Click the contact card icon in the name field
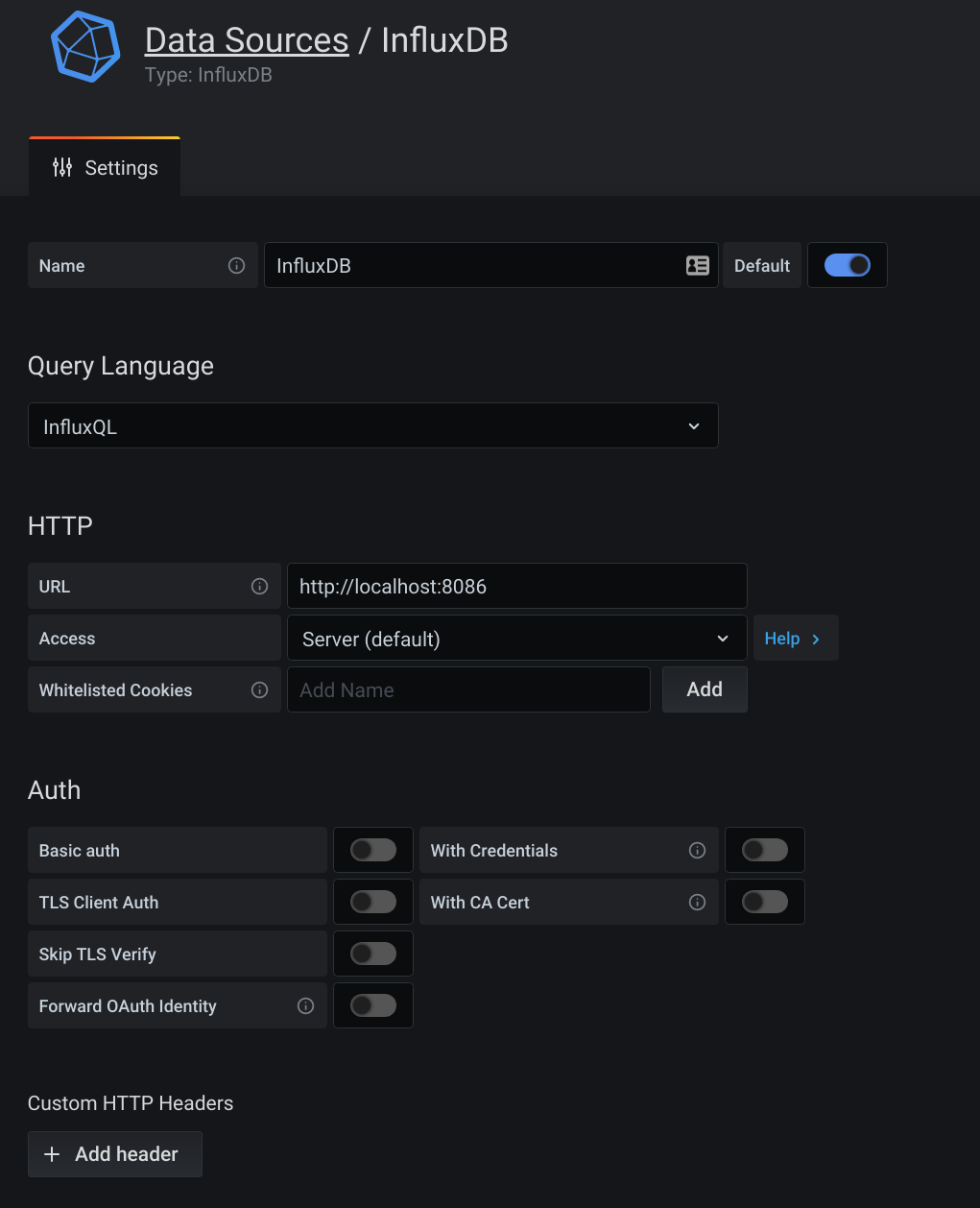 pos(698,265)
